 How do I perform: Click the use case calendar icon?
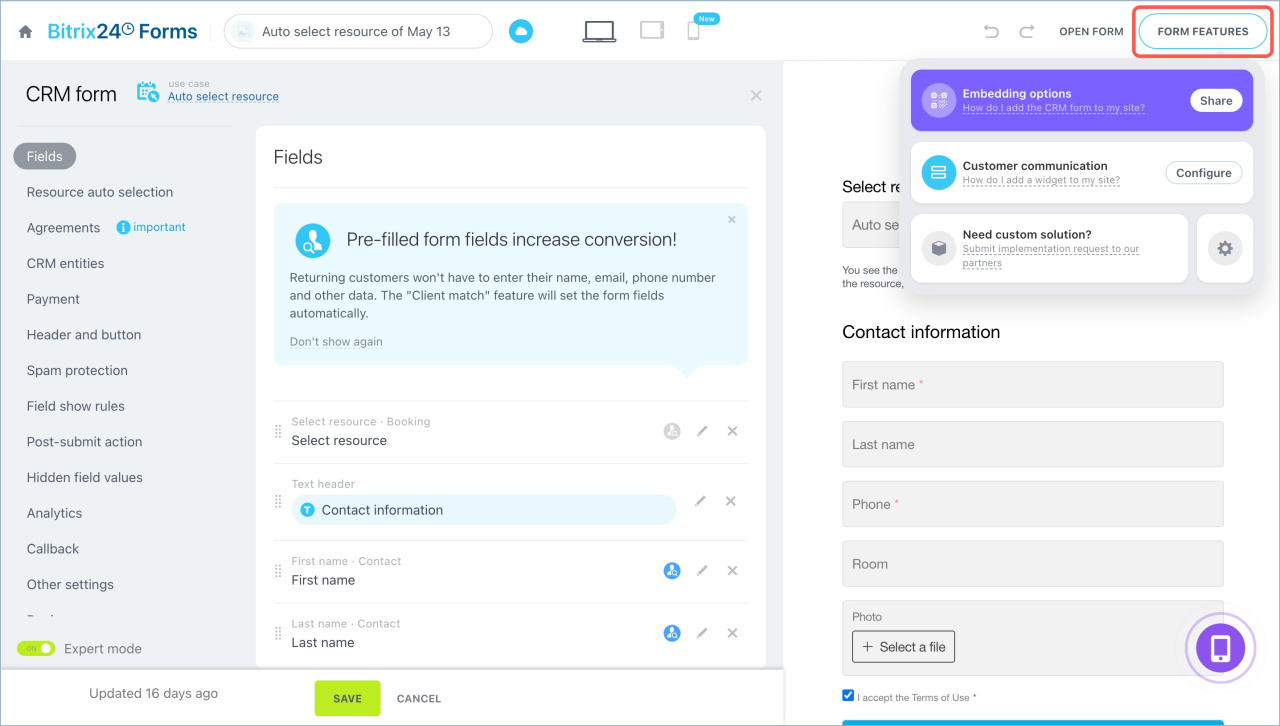[x=148, y=92]
